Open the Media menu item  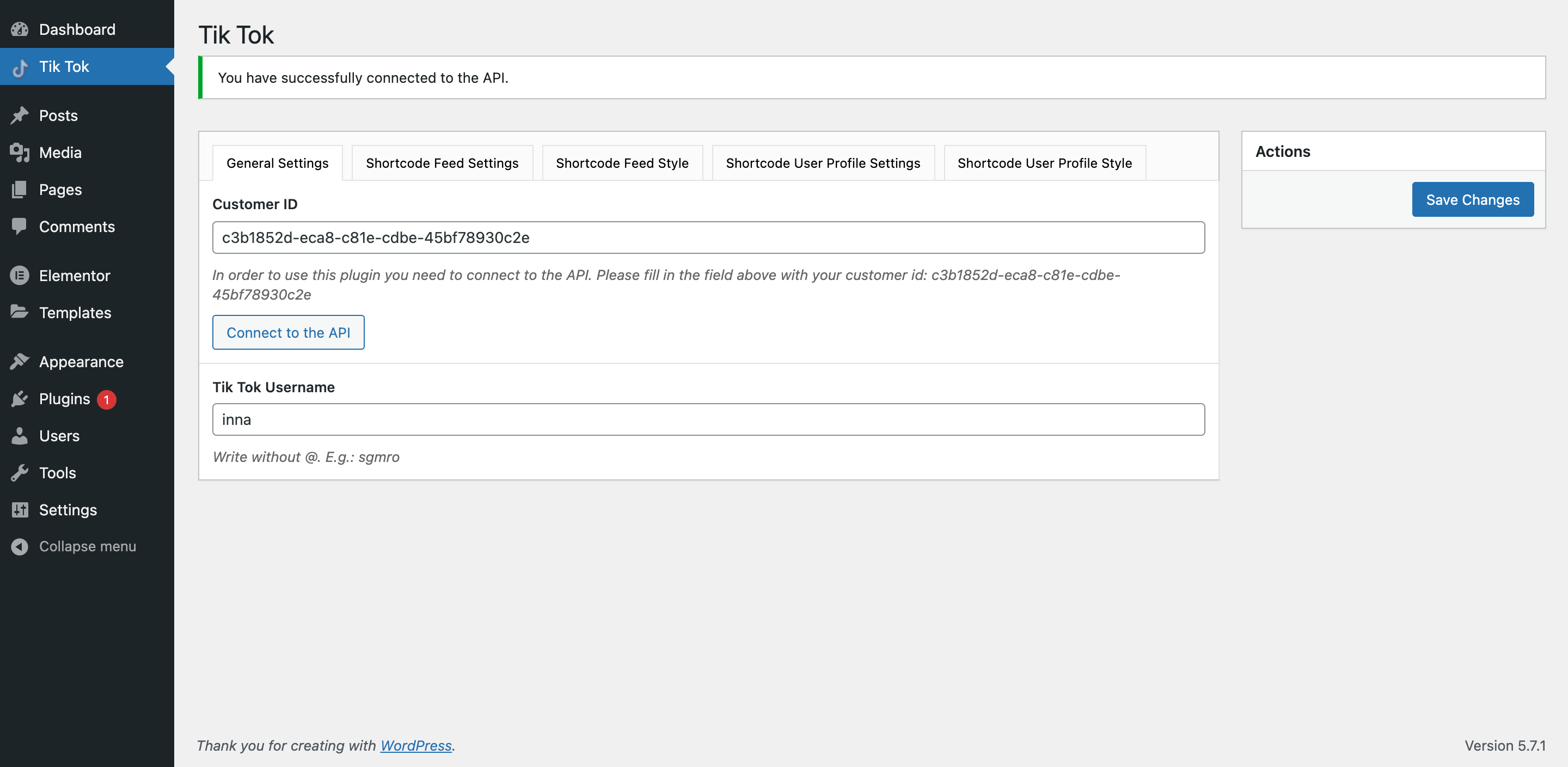(87, 153)
